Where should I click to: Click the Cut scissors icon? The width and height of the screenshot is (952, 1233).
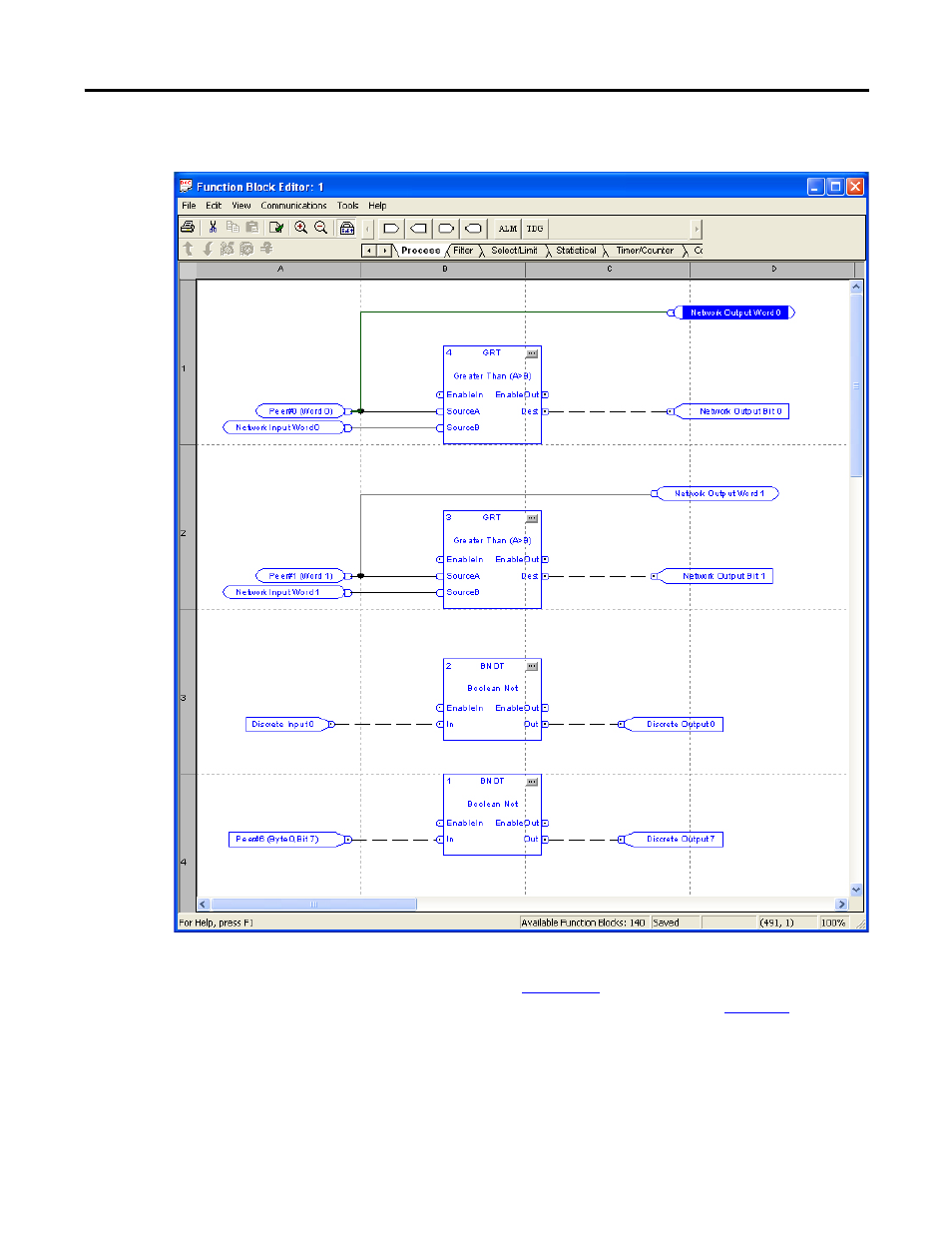coord(213,228)
